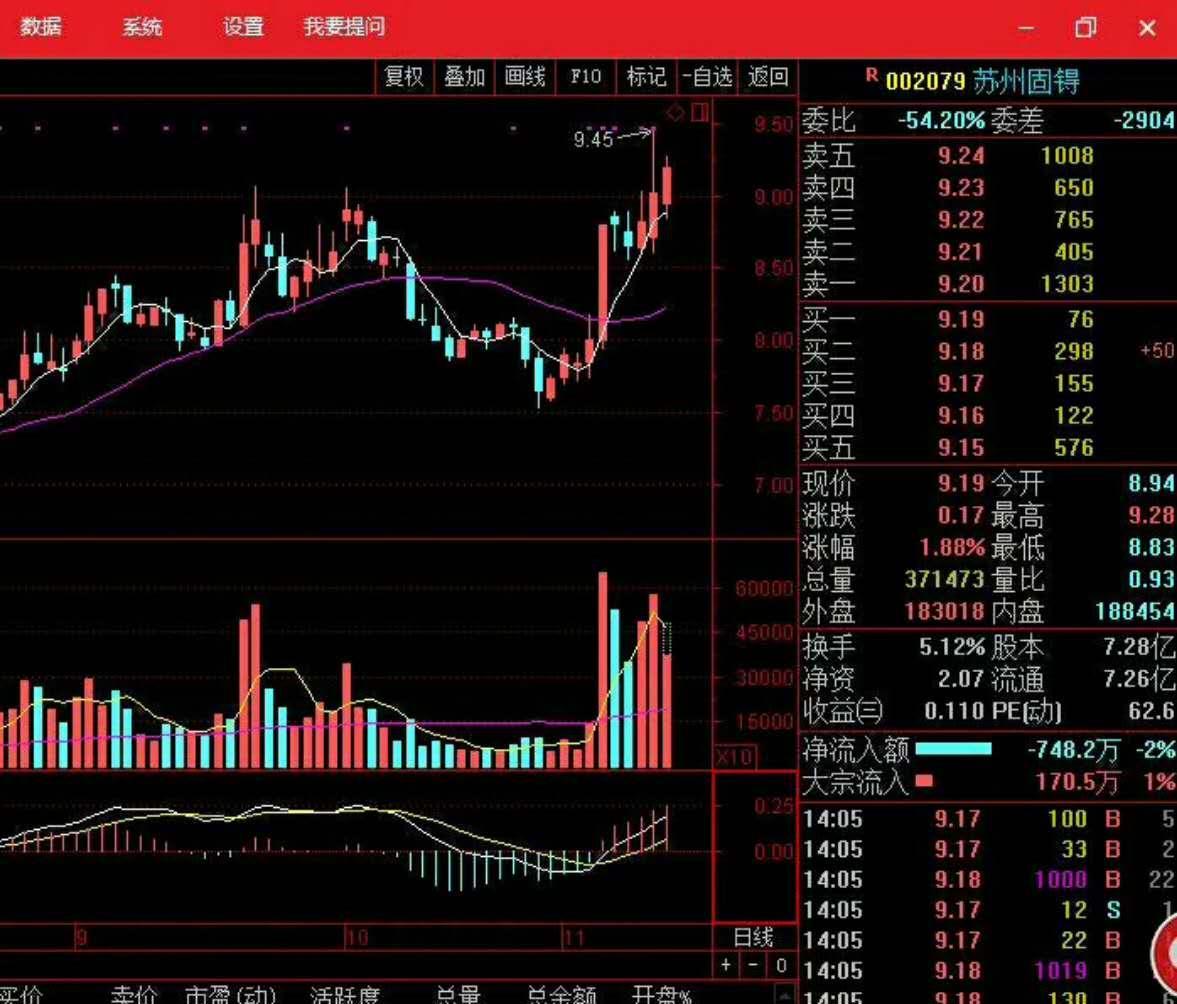The width and height of the screenshot is (1177, 1004).
Task: Click the 净流入额 cyan bar
Action: tap(953, 749)
